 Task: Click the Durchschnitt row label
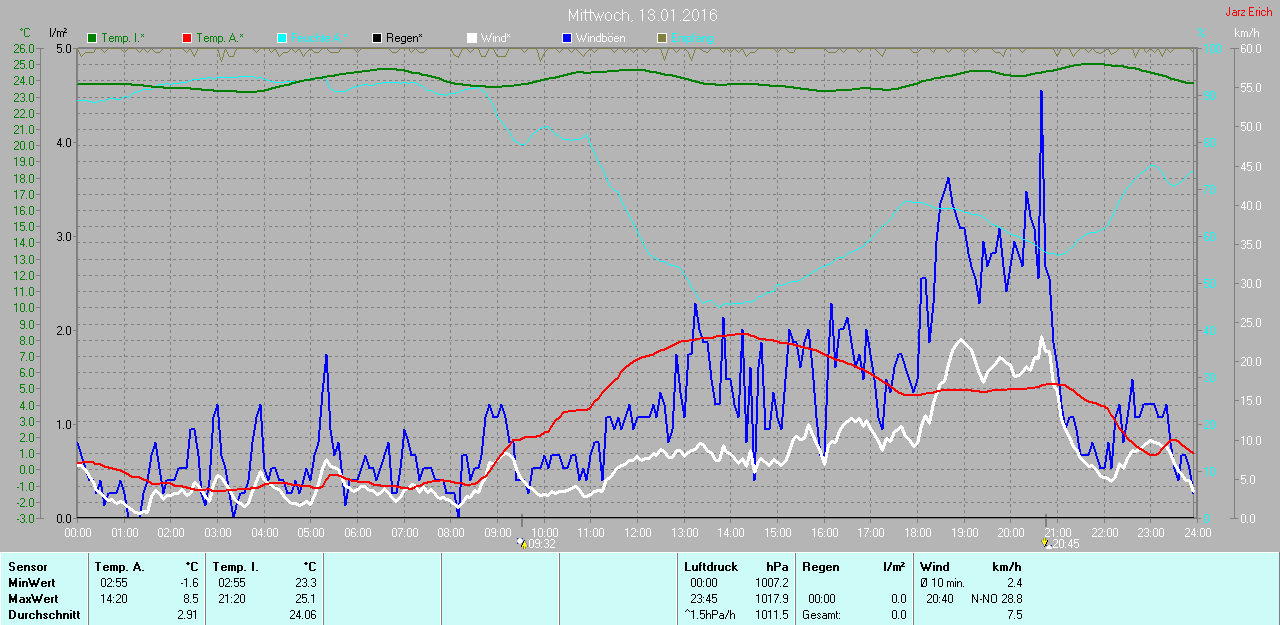(x=43, y=615)
